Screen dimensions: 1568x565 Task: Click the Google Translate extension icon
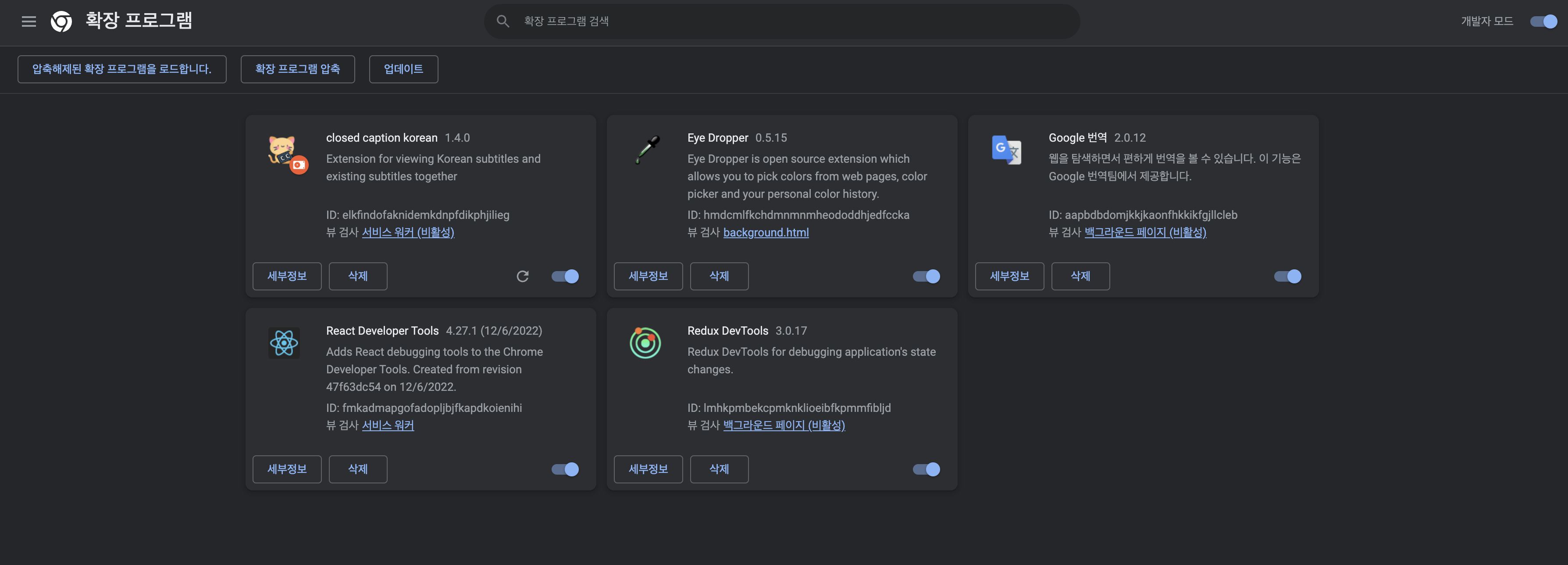pyautogui.click(x=1006, y=150)
